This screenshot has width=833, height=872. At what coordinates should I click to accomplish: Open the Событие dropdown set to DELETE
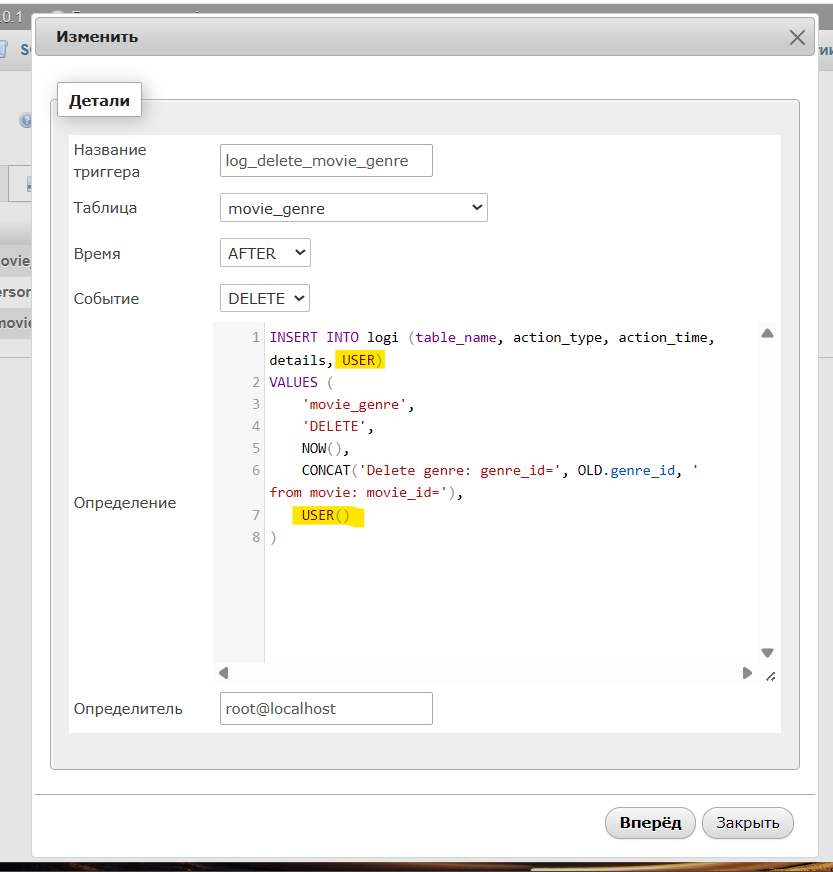pos(265,299)
